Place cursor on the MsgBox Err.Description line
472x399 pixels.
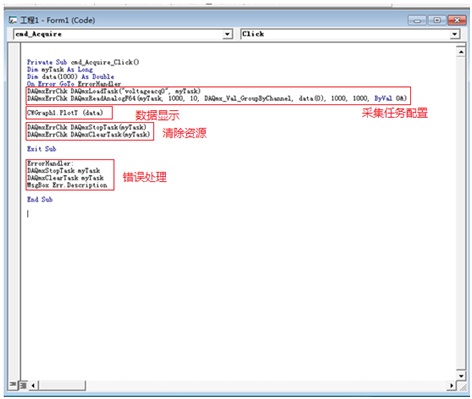pyautogui.click(x=67, y=185)
